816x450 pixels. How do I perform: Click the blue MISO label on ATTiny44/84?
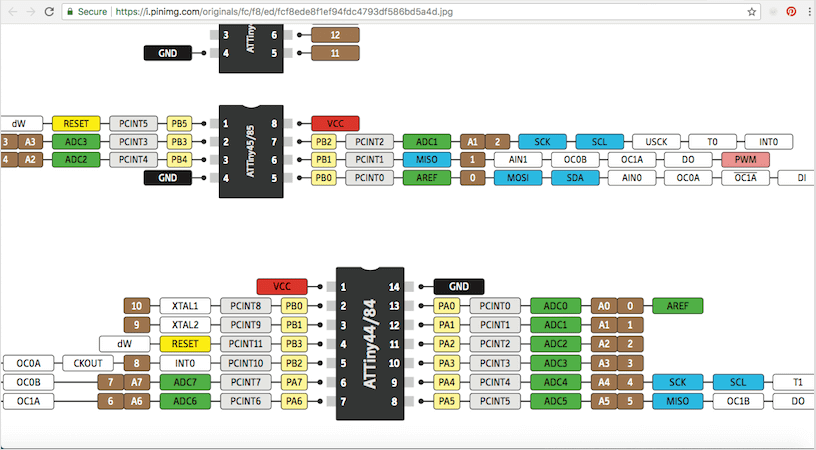coord(678,401)
